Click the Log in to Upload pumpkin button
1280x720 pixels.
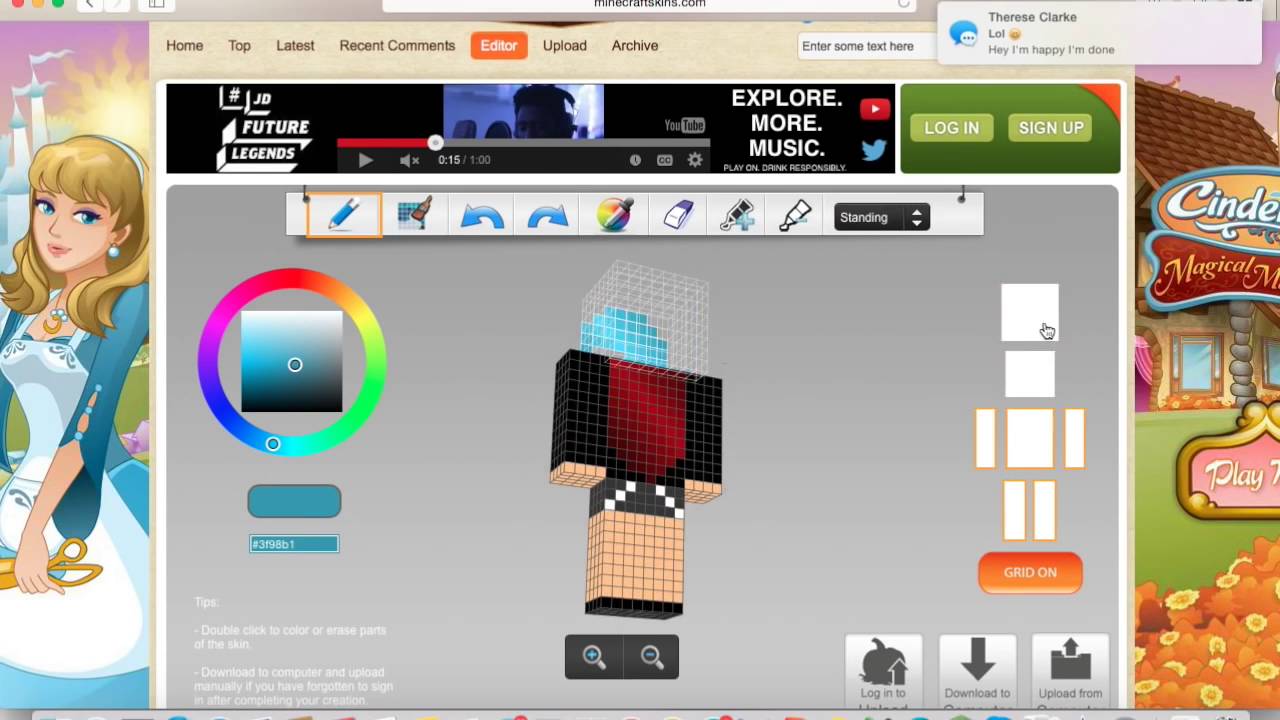883,672
